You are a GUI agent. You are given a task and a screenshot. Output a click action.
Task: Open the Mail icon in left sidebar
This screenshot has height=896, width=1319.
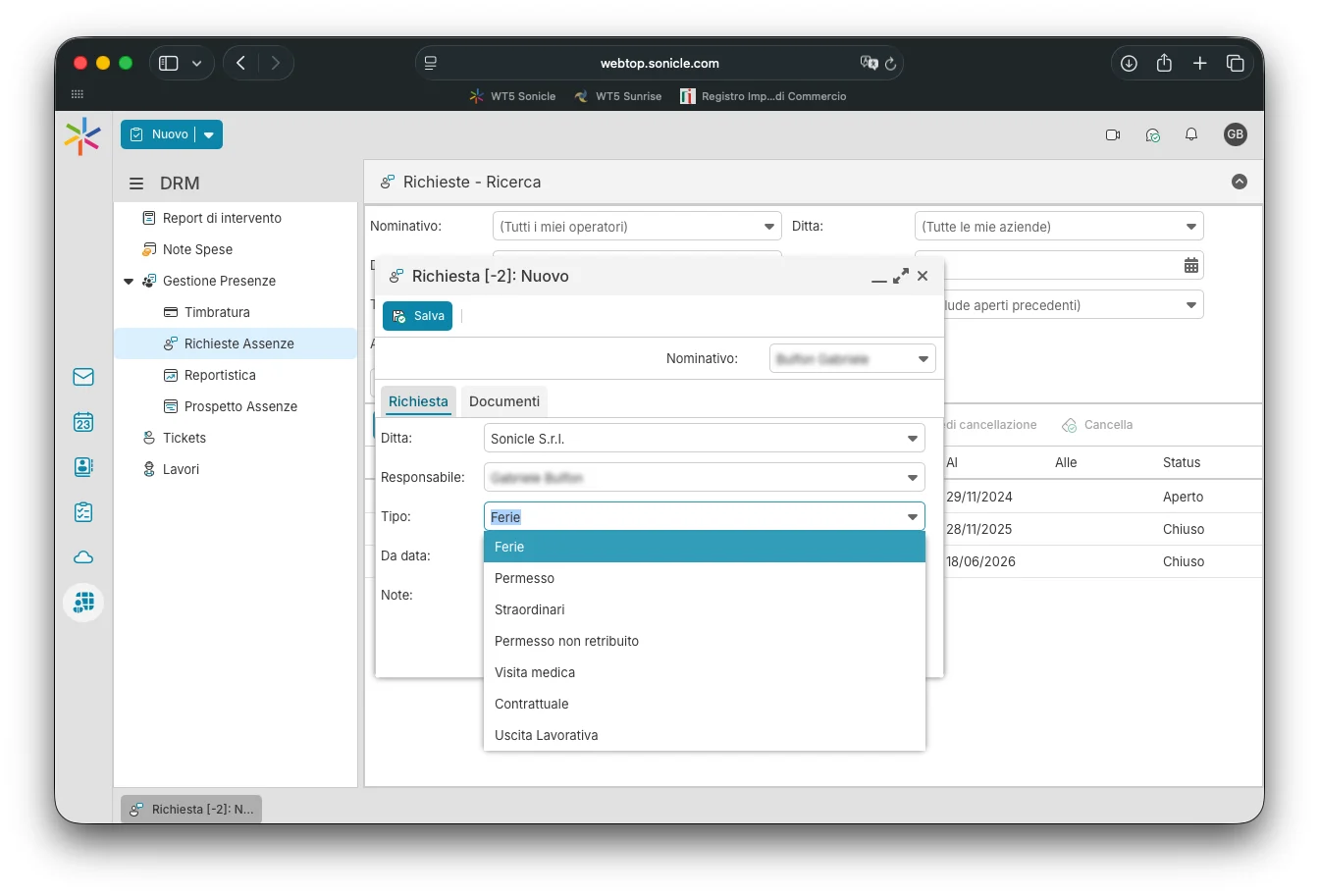[x=83, y=377]
